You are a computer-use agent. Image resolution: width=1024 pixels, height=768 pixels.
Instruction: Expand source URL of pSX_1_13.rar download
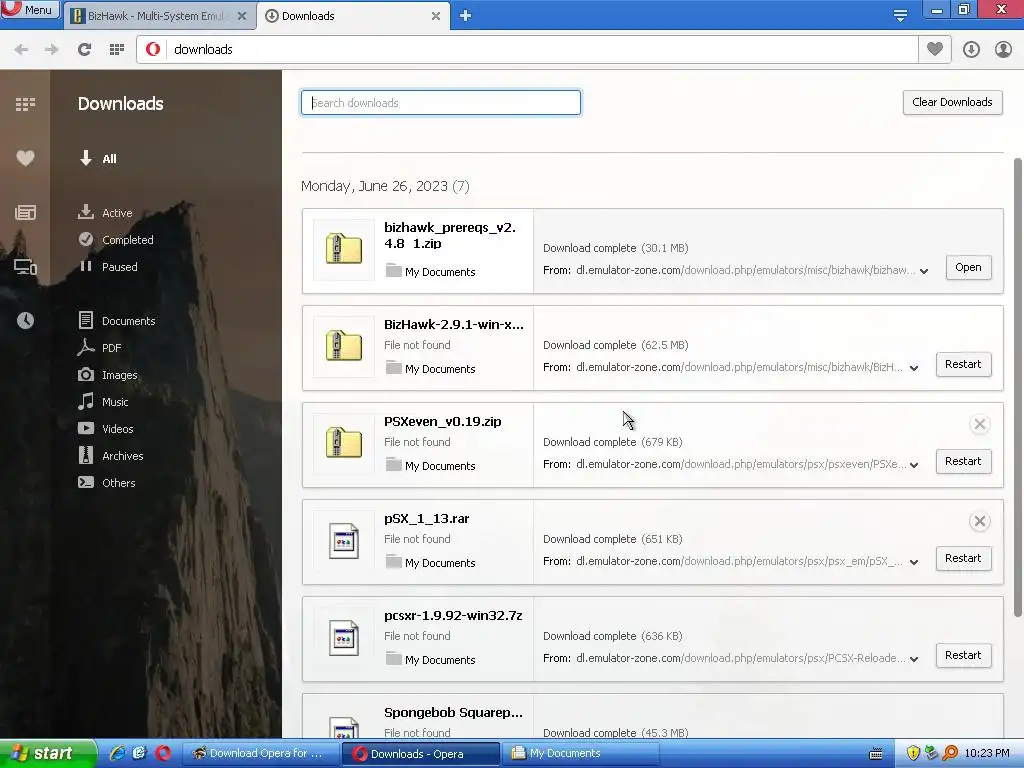click(914, 562)
